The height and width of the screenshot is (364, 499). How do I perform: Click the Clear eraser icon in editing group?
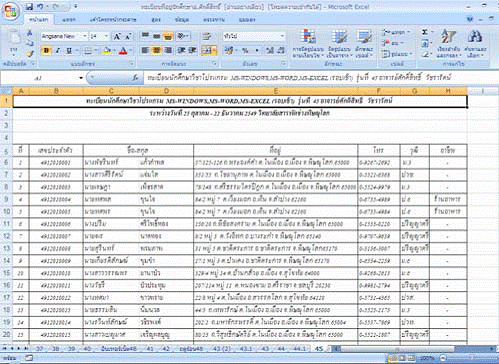[x=425, y=54]
